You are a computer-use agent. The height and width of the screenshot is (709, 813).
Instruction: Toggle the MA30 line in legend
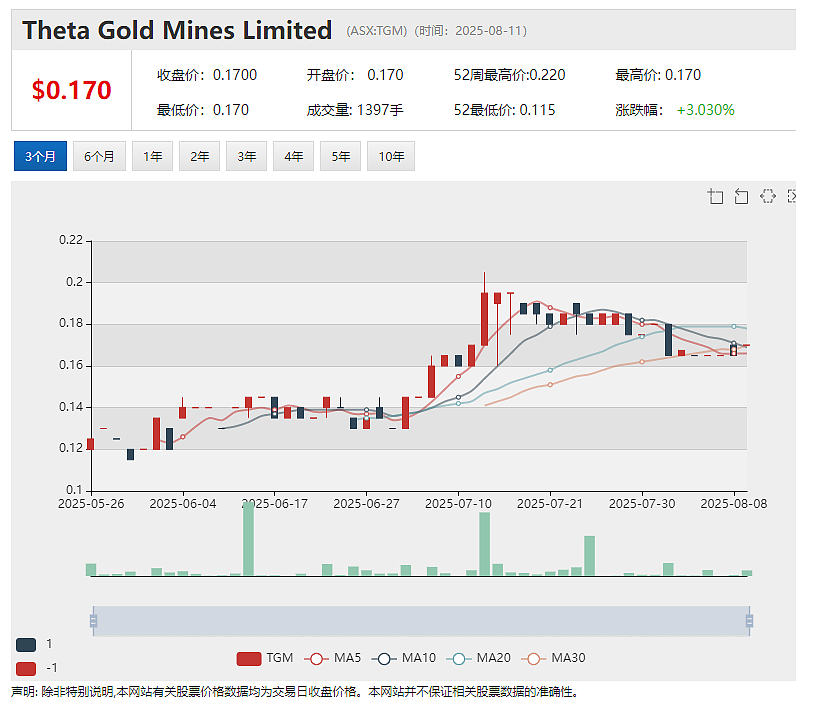(553, 658)
